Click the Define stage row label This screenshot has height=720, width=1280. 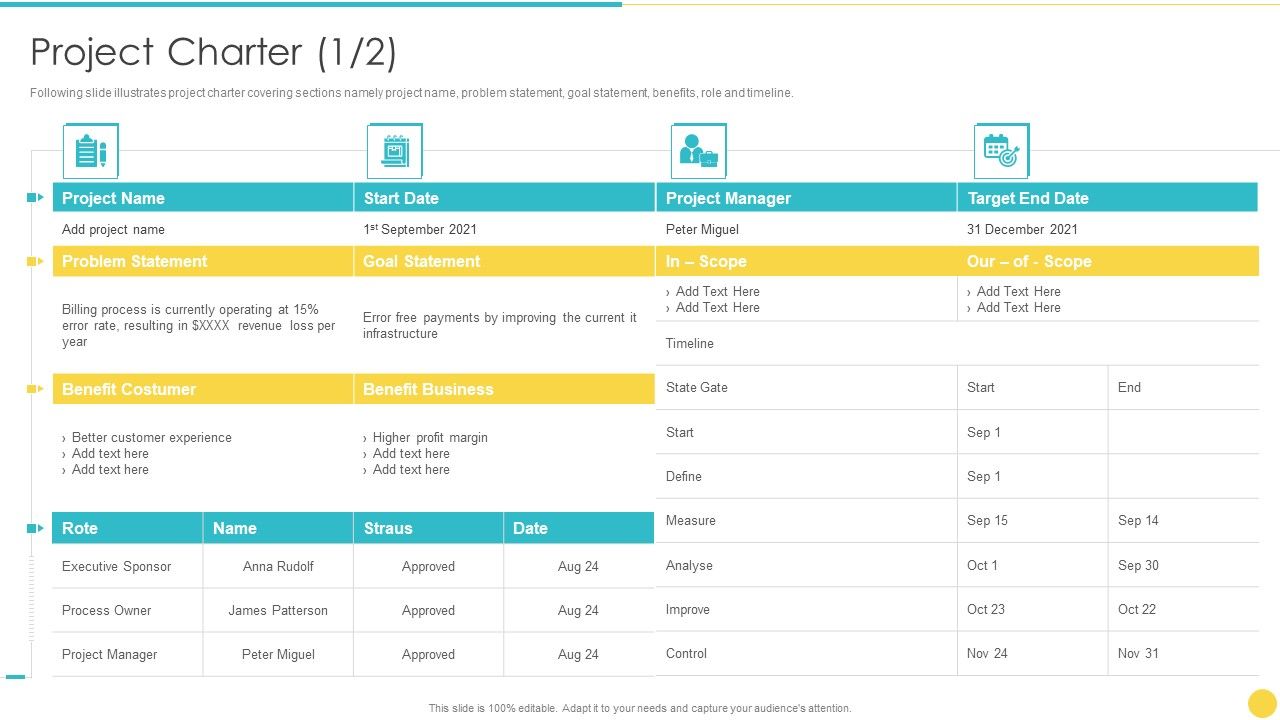[x=684, y=476]
